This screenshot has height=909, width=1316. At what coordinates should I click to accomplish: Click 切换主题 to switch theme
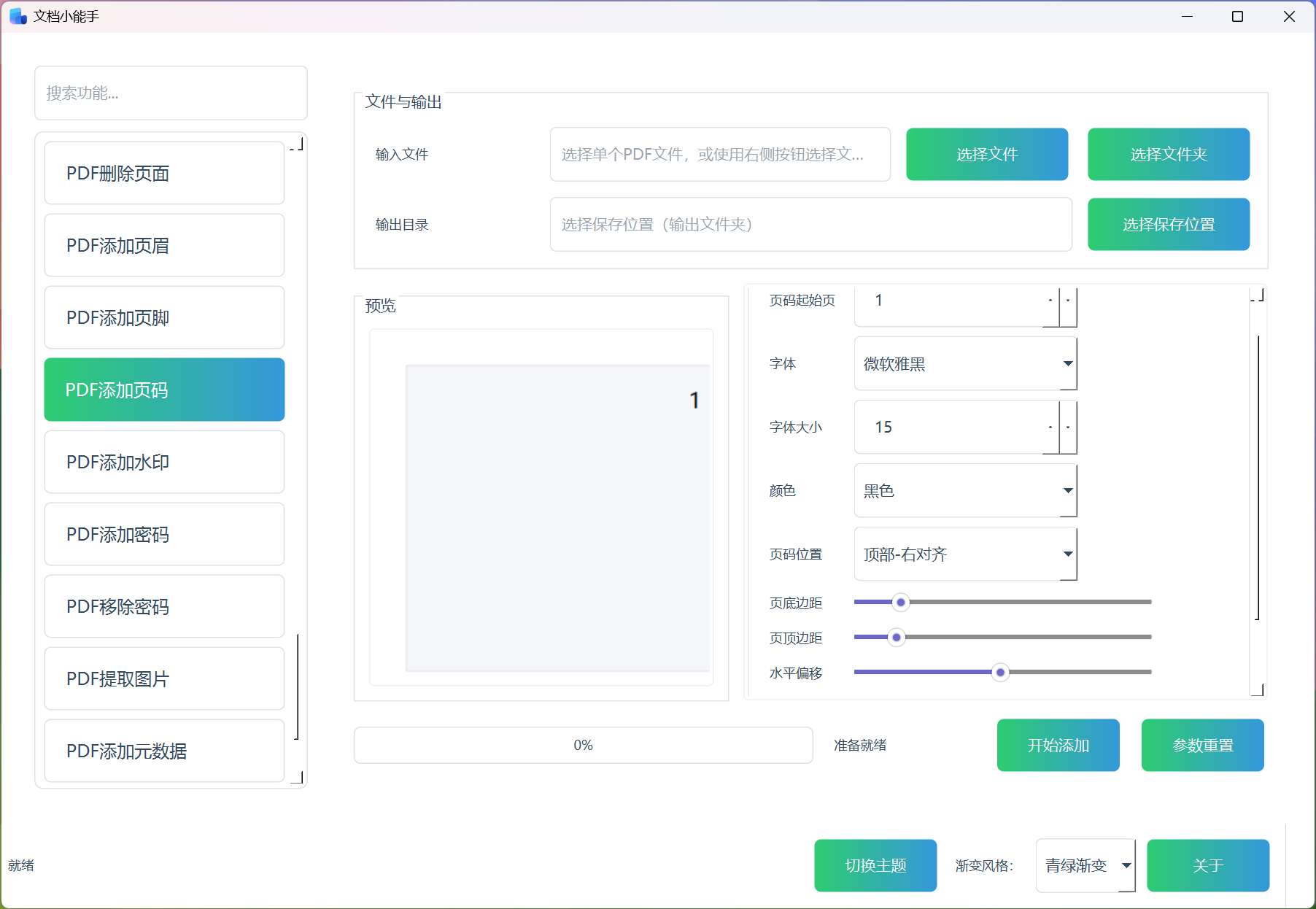pyautogui.click(x=875, y=865)
